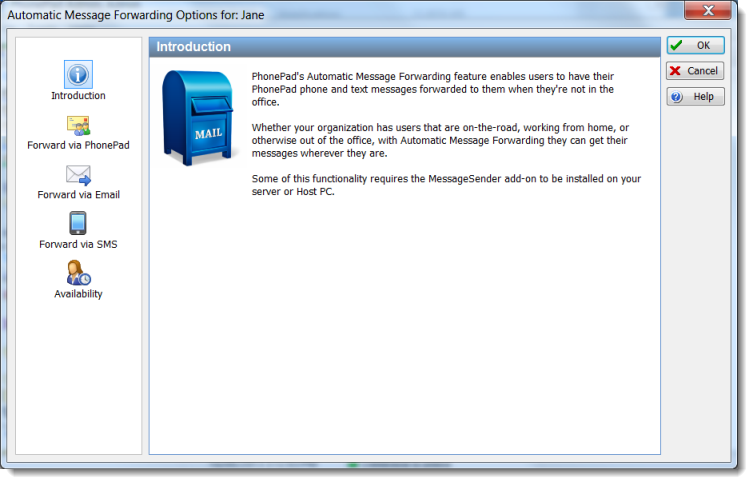Click the Forward via Email label

[79, 194]
